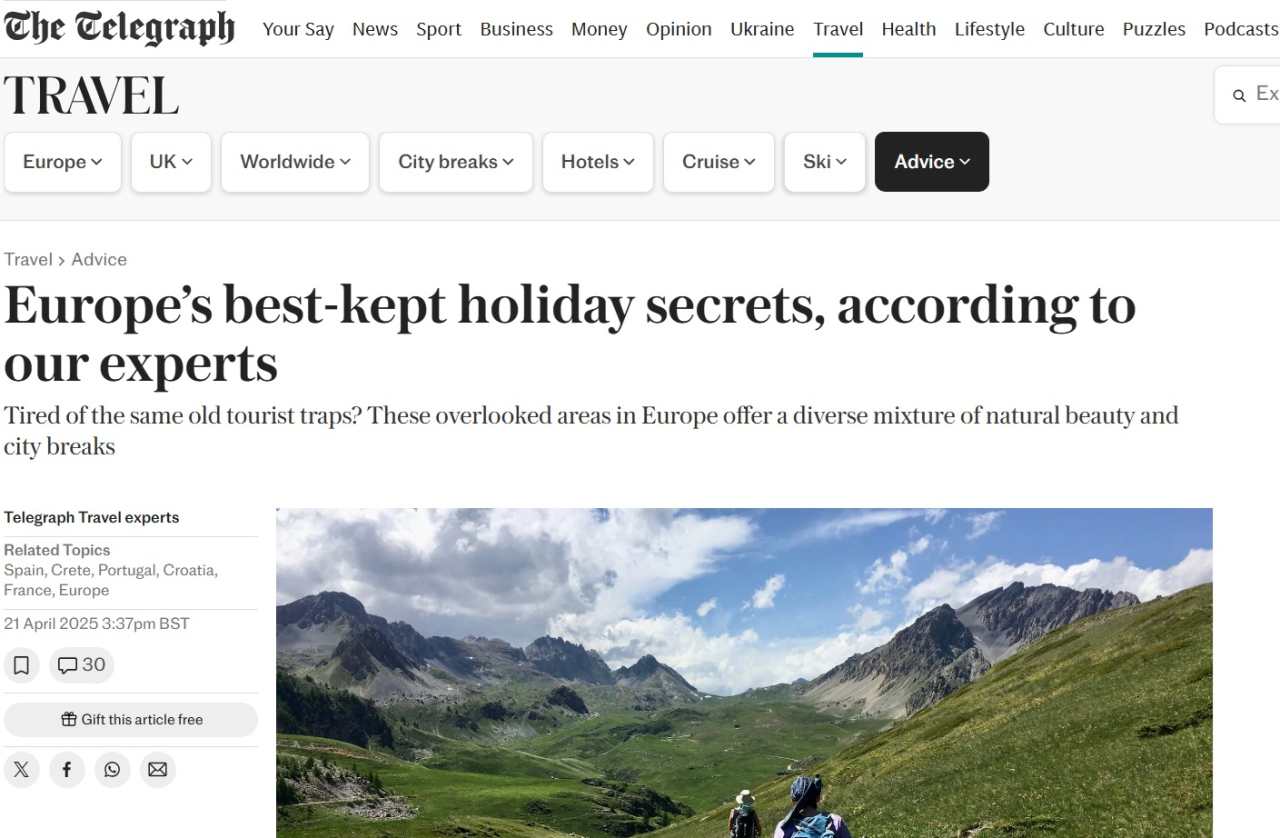Image resolution: width=1280 pixels, height=838 pixels.
Task: Click Gift this article free
Action: point(131,720)
